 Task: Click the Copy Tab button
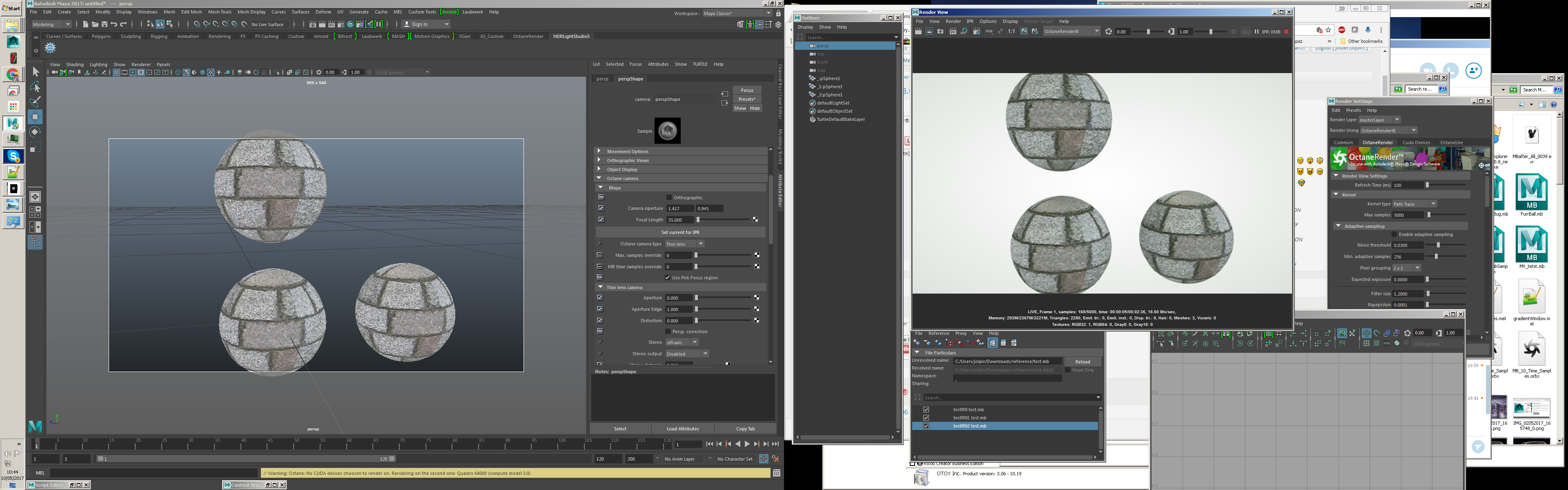click(x=745, y=428)
